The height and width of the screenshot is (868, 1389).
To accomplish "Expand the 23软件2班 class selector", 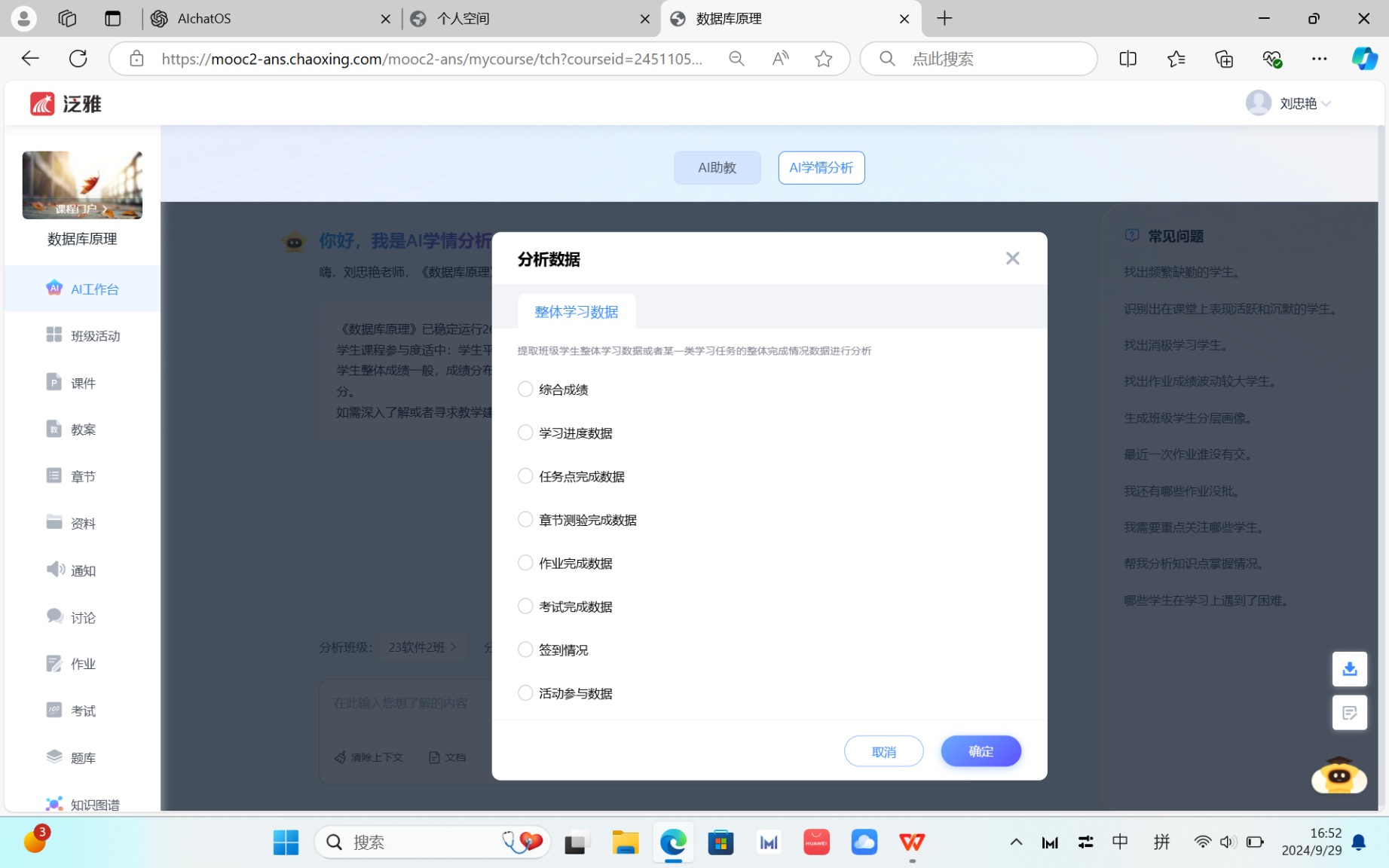I will (x=422, y=647).
